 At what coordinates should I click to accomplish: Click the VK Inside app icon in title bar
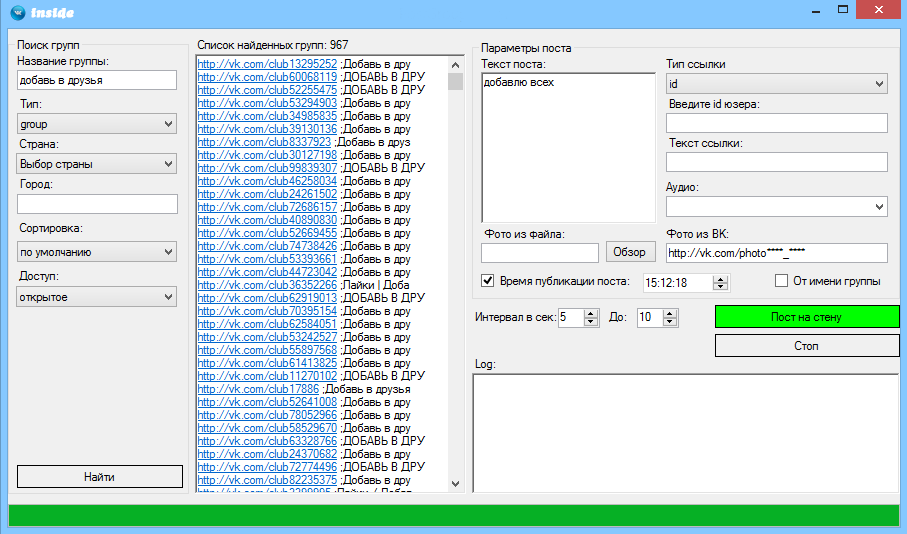[x=19, y=12]
